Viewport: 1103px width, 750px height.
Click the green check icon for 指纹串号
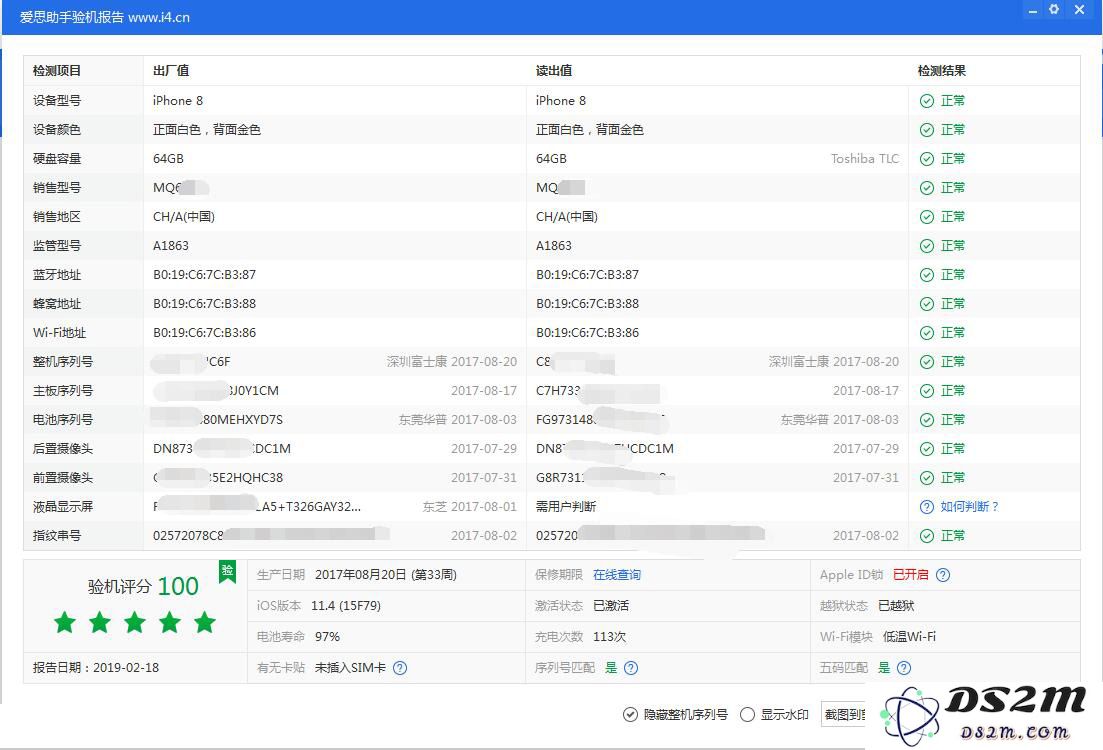[926, 535]
